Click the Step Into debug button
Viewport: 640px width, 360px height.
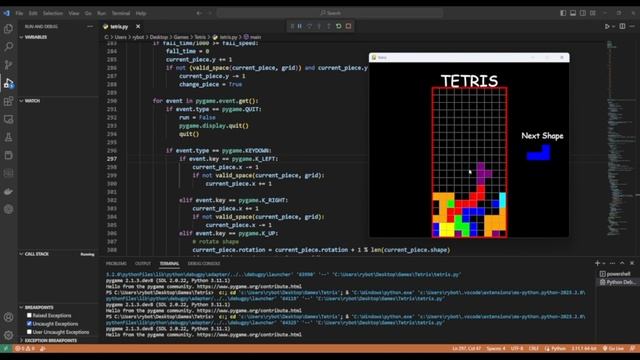click(x=319, y=26)
